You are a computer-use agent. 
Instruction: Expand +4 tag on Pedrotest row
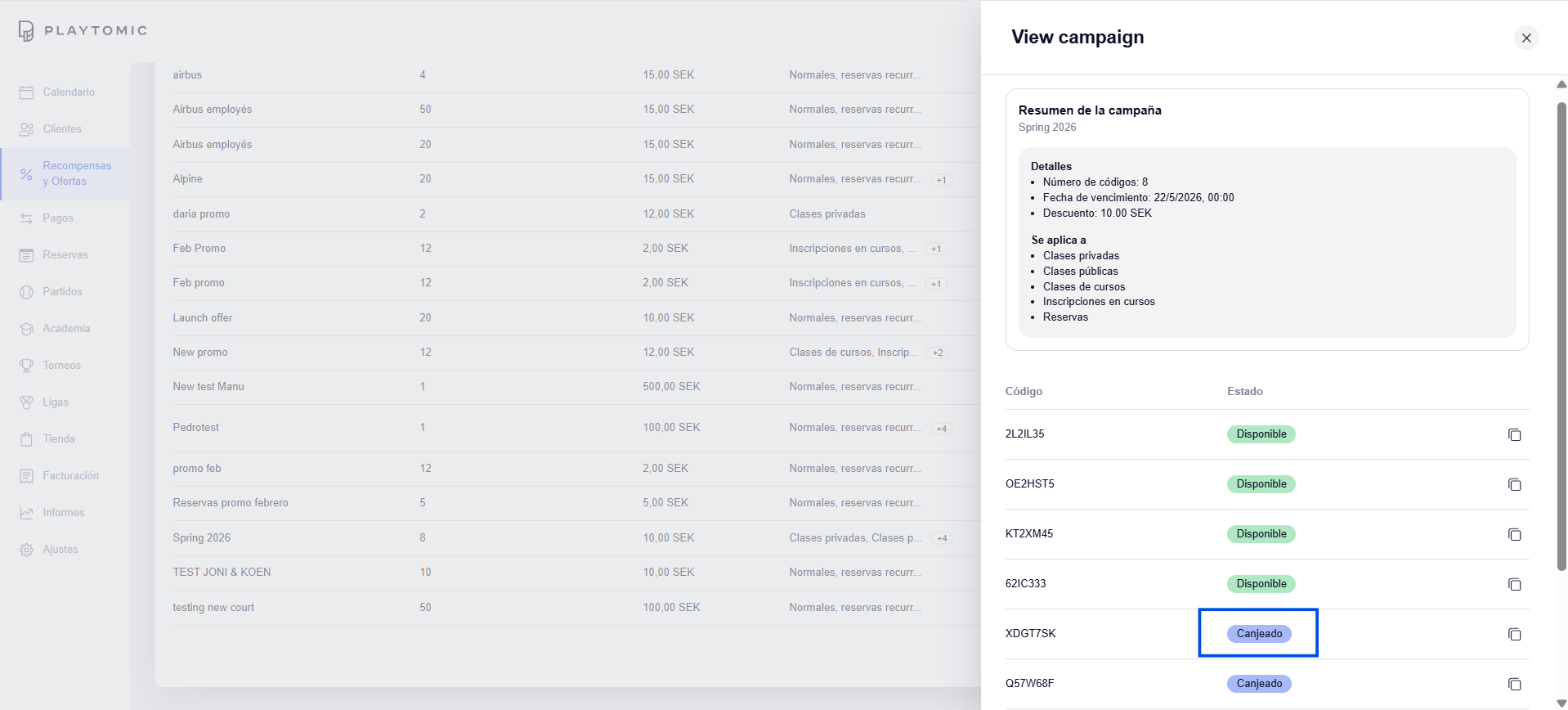(x=942, y=429)
